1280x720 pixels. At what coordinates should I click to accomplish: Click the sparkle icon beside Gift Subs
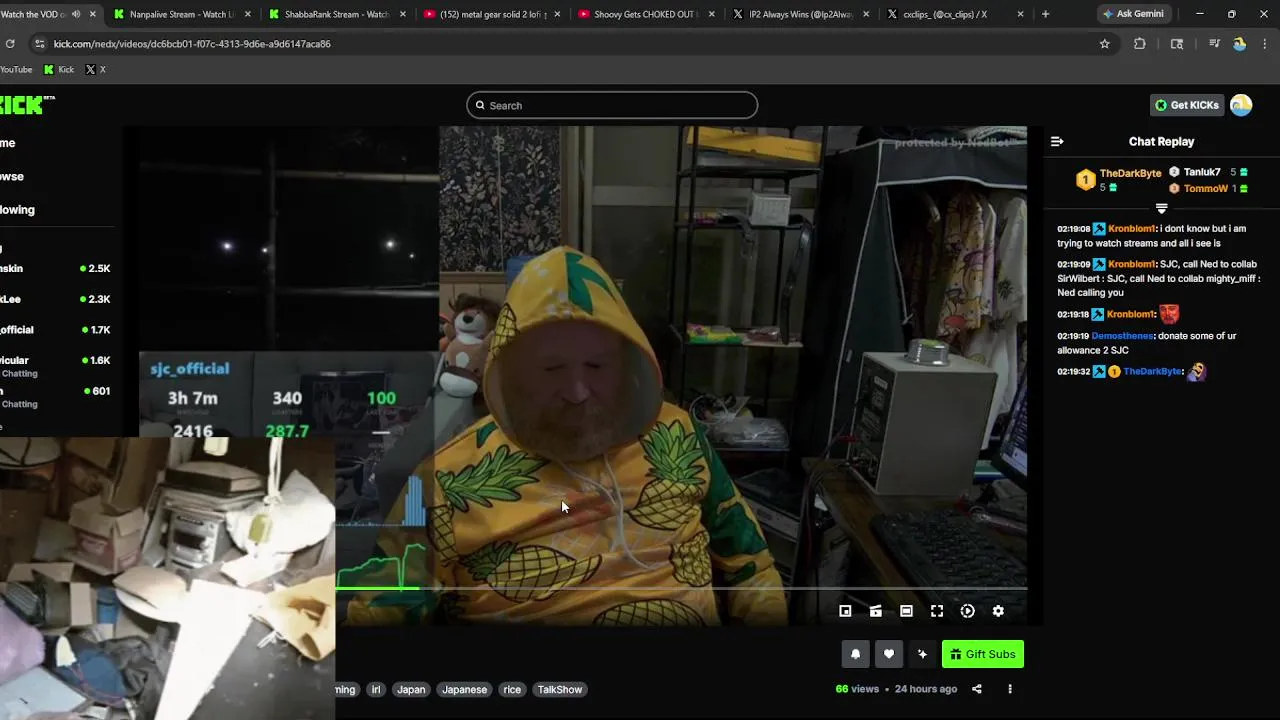click(922, 654)
